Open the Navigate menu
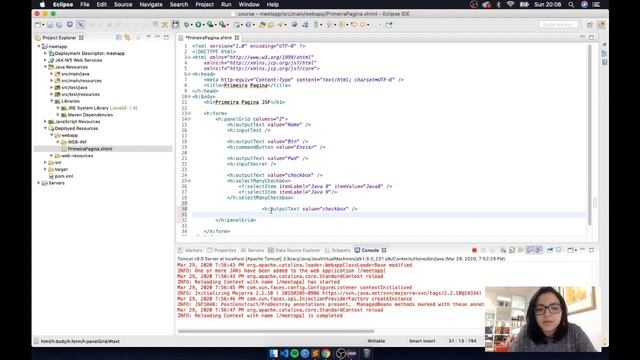640x360 pixels. coord(151,4)
